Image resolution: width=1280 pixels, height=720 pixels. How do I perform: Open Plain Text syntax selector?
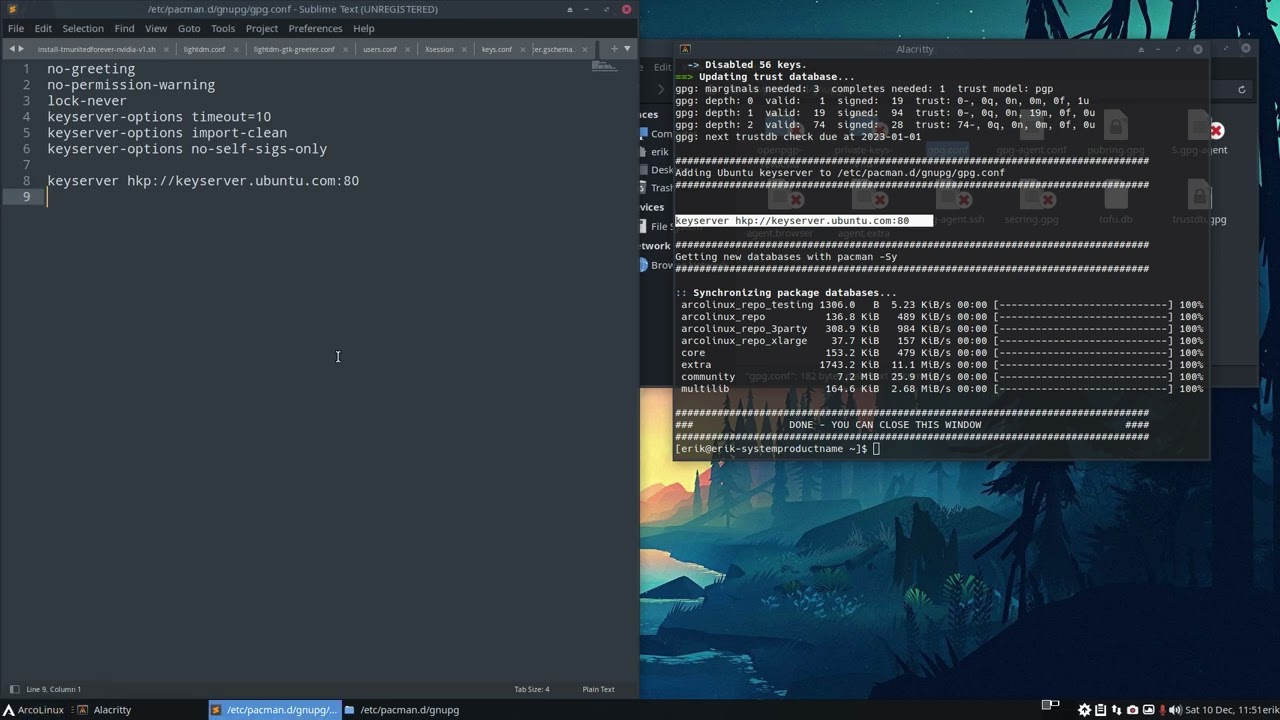598,689
